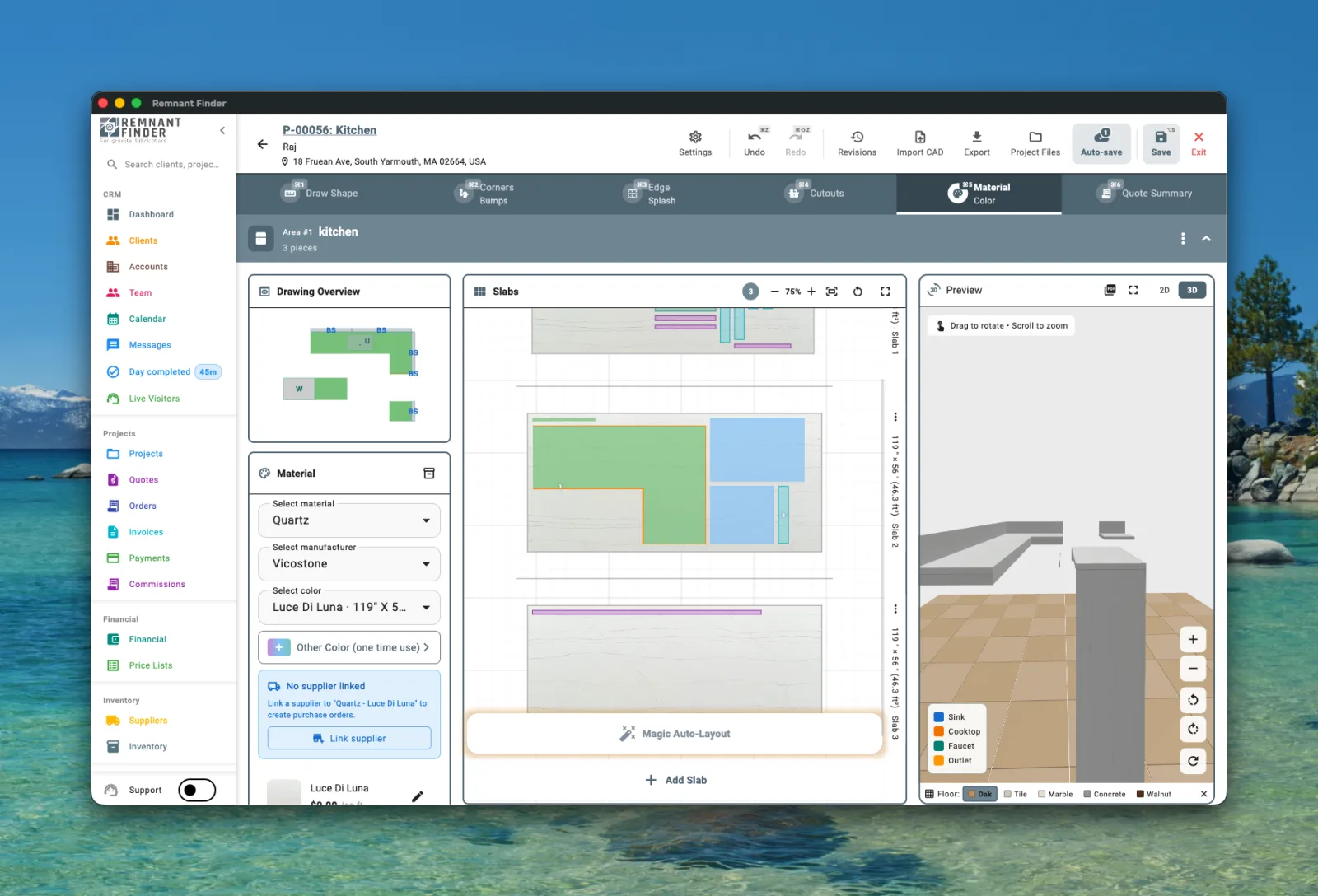Open the kitchen area options menu
Viewport: 1318px width, 896px height.
[1183, 239]
